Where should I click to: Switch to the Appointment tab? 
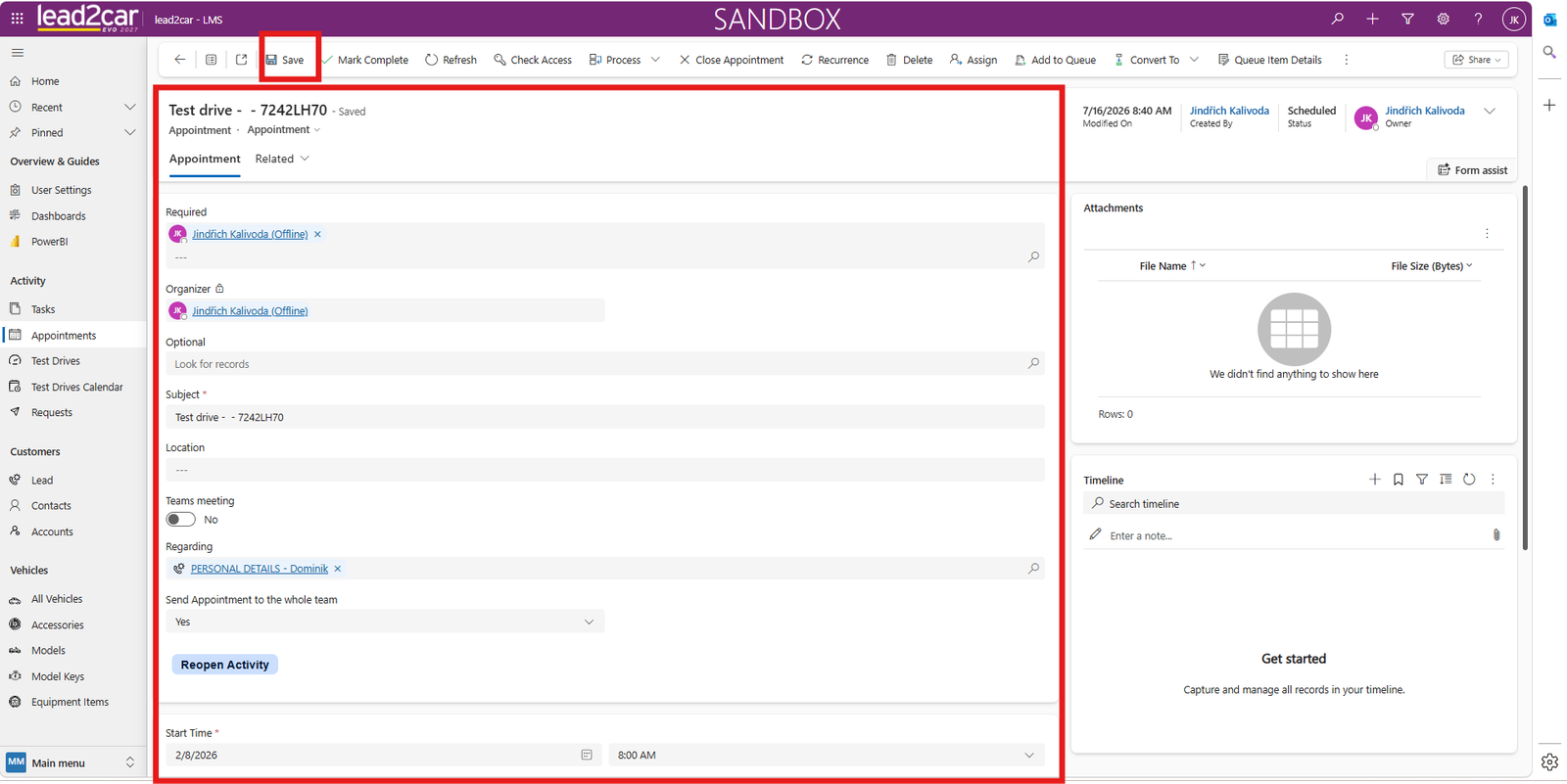(205, 159)
